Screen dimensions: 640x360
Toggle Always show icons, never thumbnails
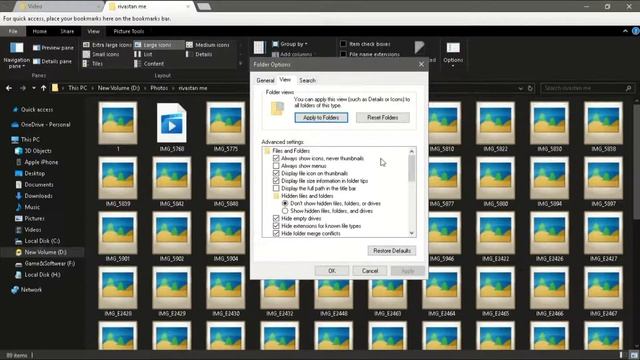pyautogui.click(x=276, y=158)
